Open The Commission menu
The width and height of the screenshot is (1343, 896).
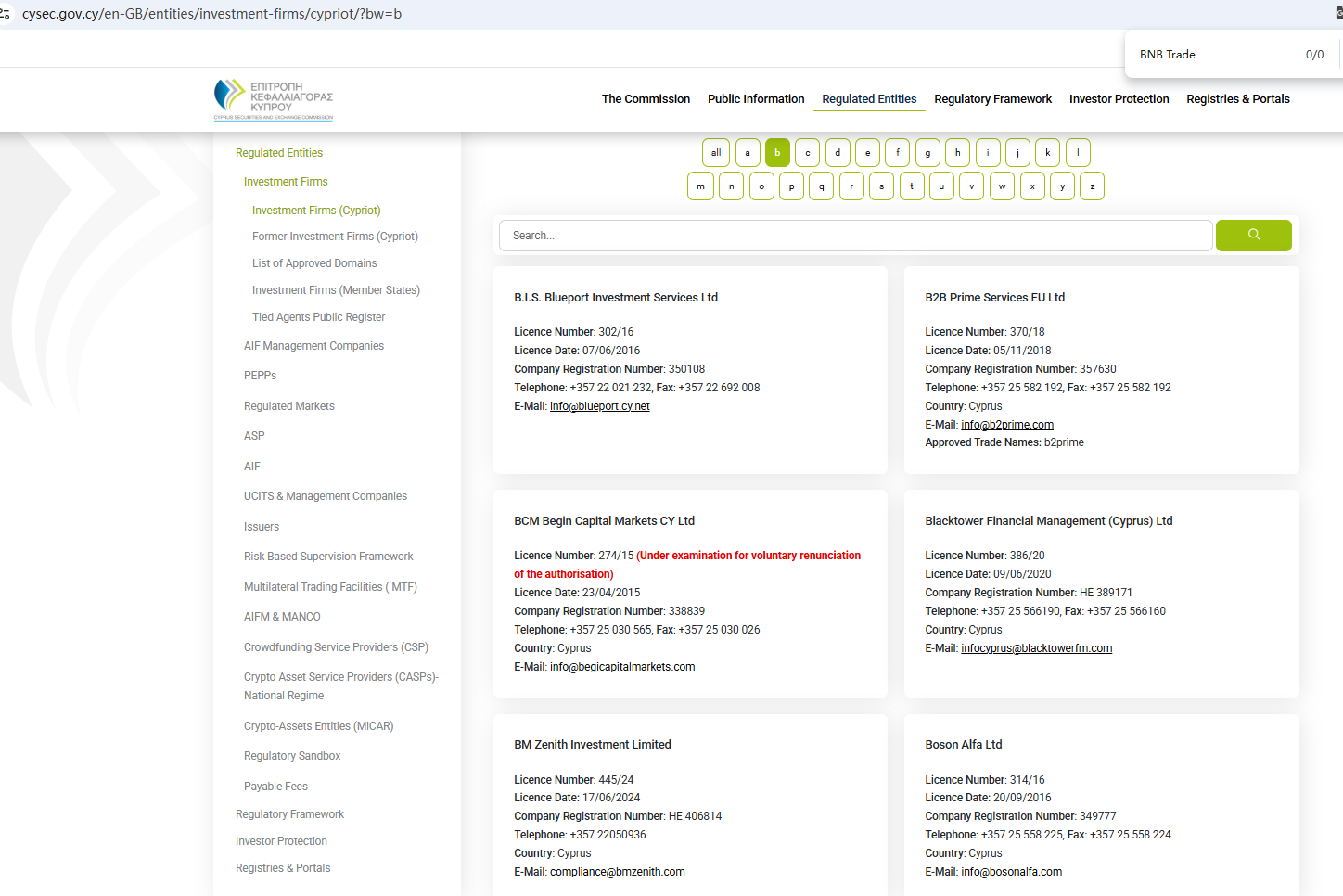click(646, 99)
